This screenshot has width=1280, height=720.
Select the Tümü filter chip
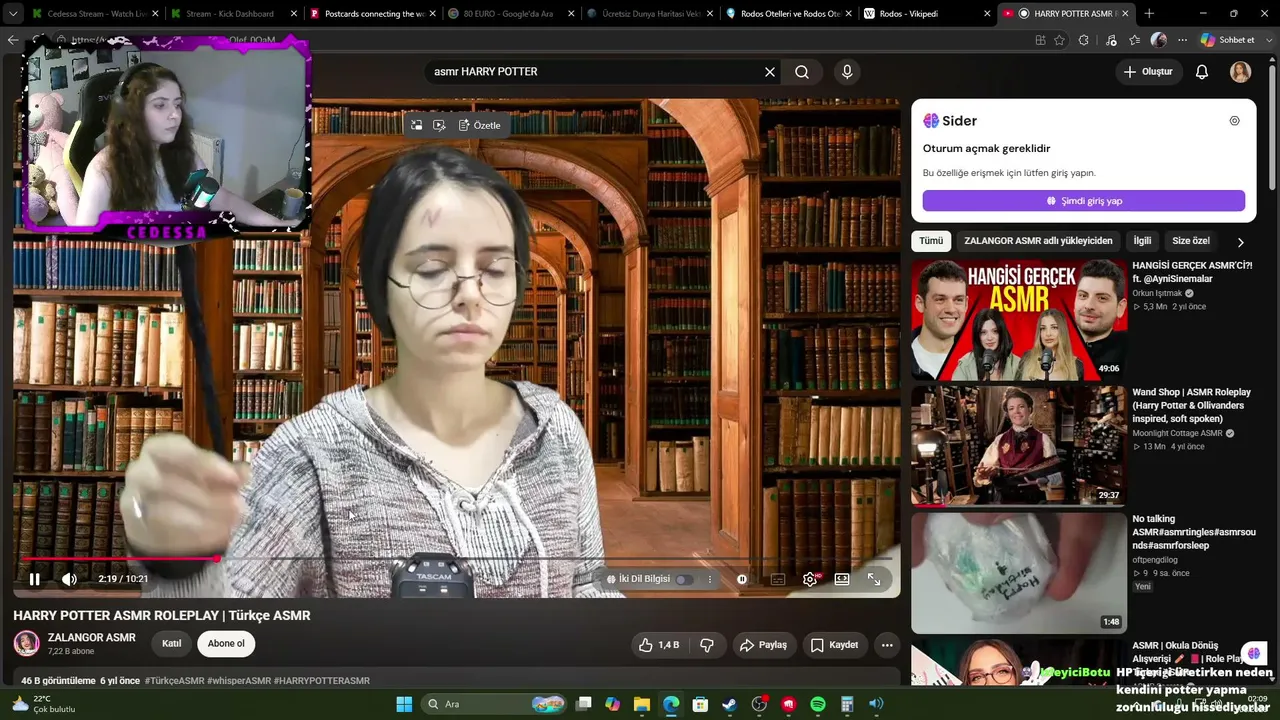coord(931,241)
